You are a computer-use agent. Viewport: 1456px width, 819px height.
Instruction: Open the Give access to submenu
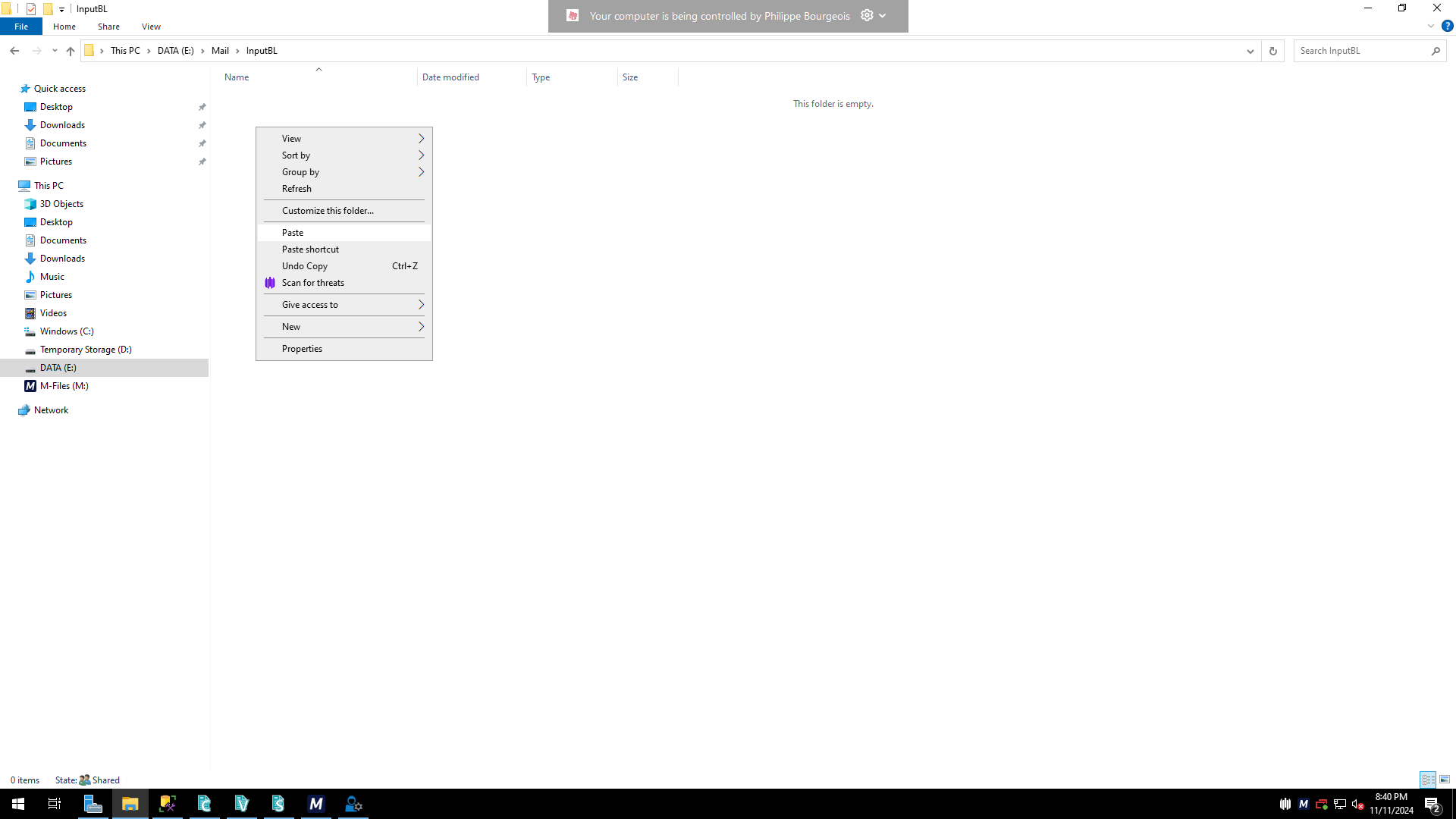pyautogui.click(x=344, y=305)
